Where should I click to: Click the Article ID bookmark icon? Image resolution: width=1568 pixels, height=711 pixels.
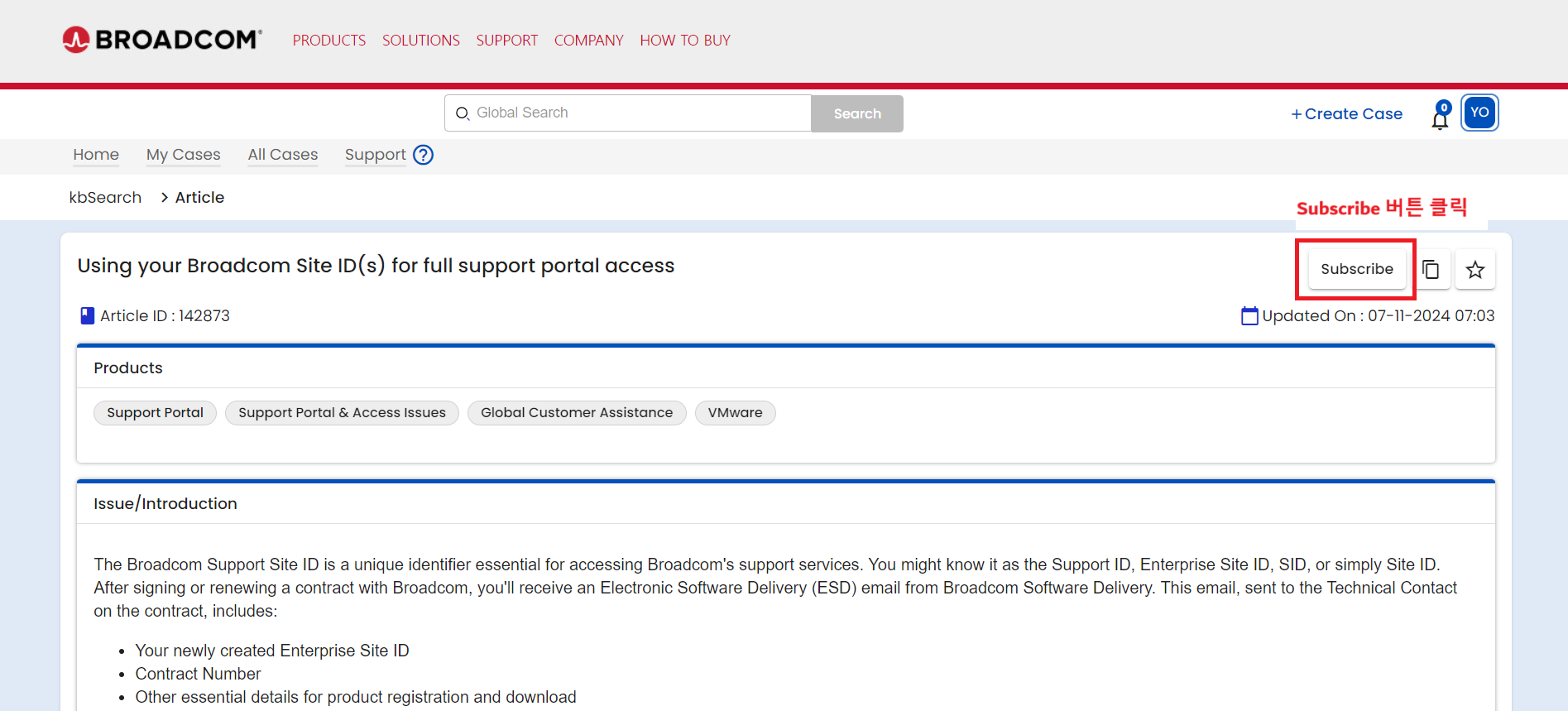[87, 316]
